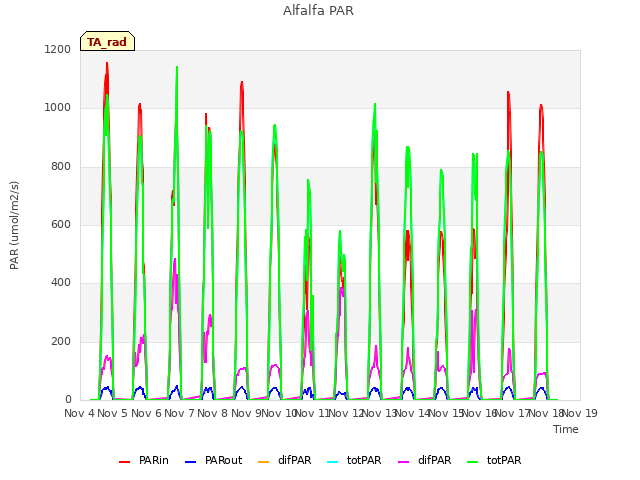Click the TA_rad label box

(107, 41)
